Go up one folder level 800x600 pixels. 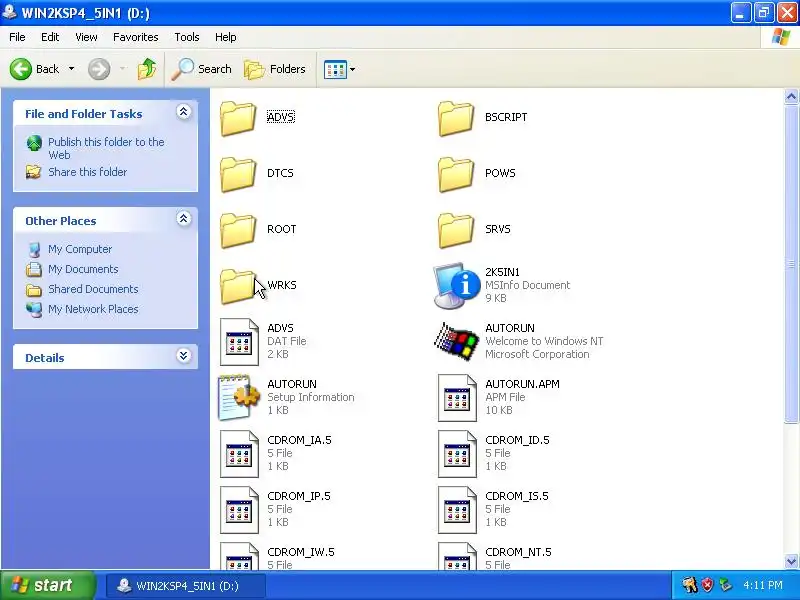[147, 69]
